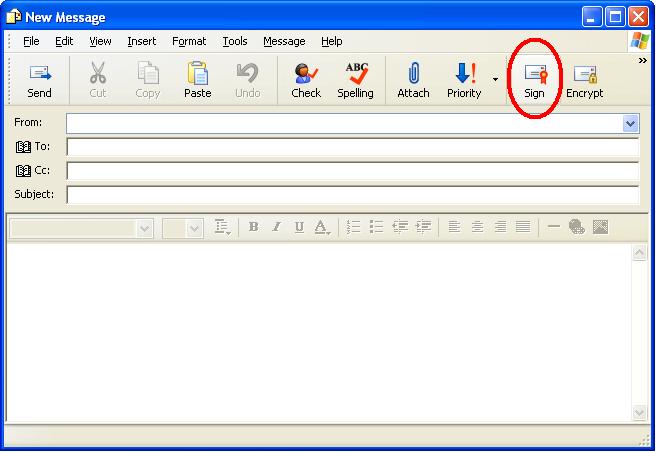This screenshot has width=656, height=452.
Task: Click the Check names icon
Action: [x=305, y=80]
